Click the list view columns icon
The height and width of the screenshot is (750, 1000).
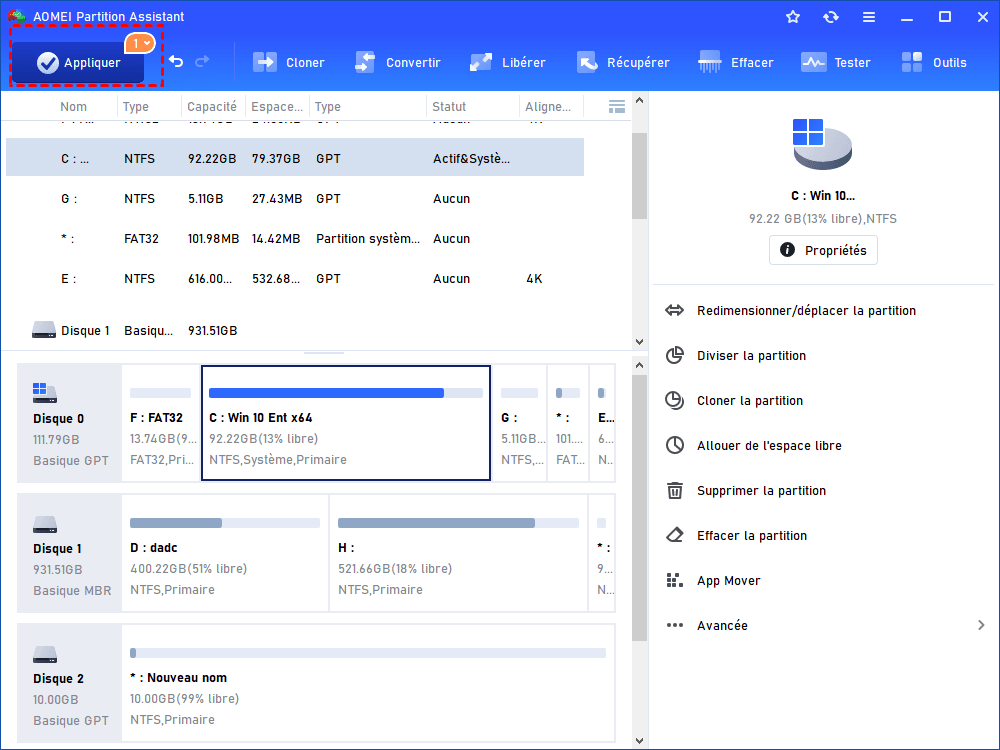tap(617, 106)
